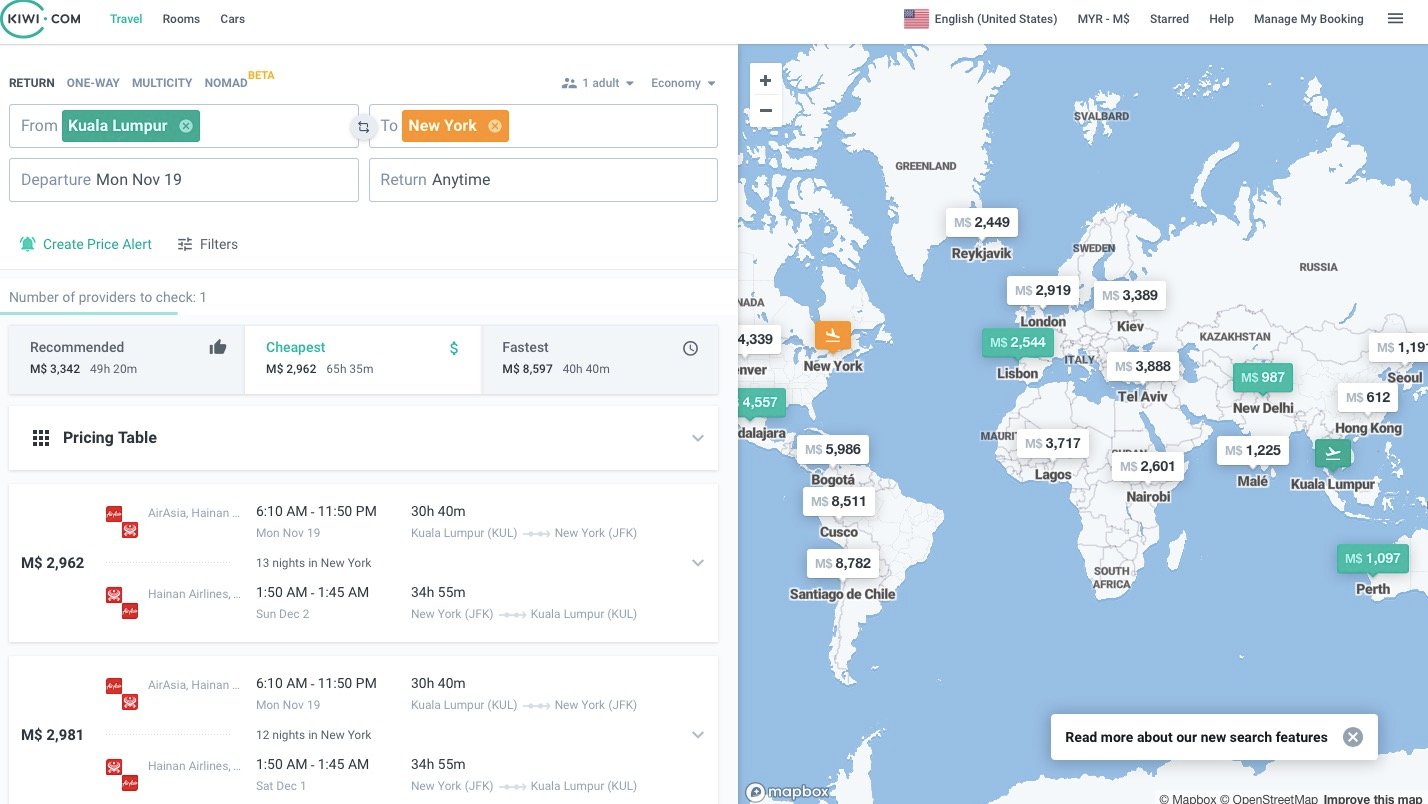
Task: Sort results by Recommended
Action: pos(126,358)
